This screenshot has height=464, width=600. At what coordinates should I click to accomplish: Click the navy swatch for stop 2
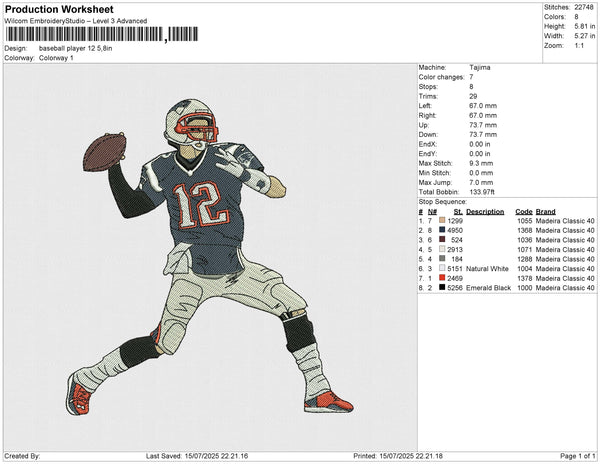[x=442, y=230]
